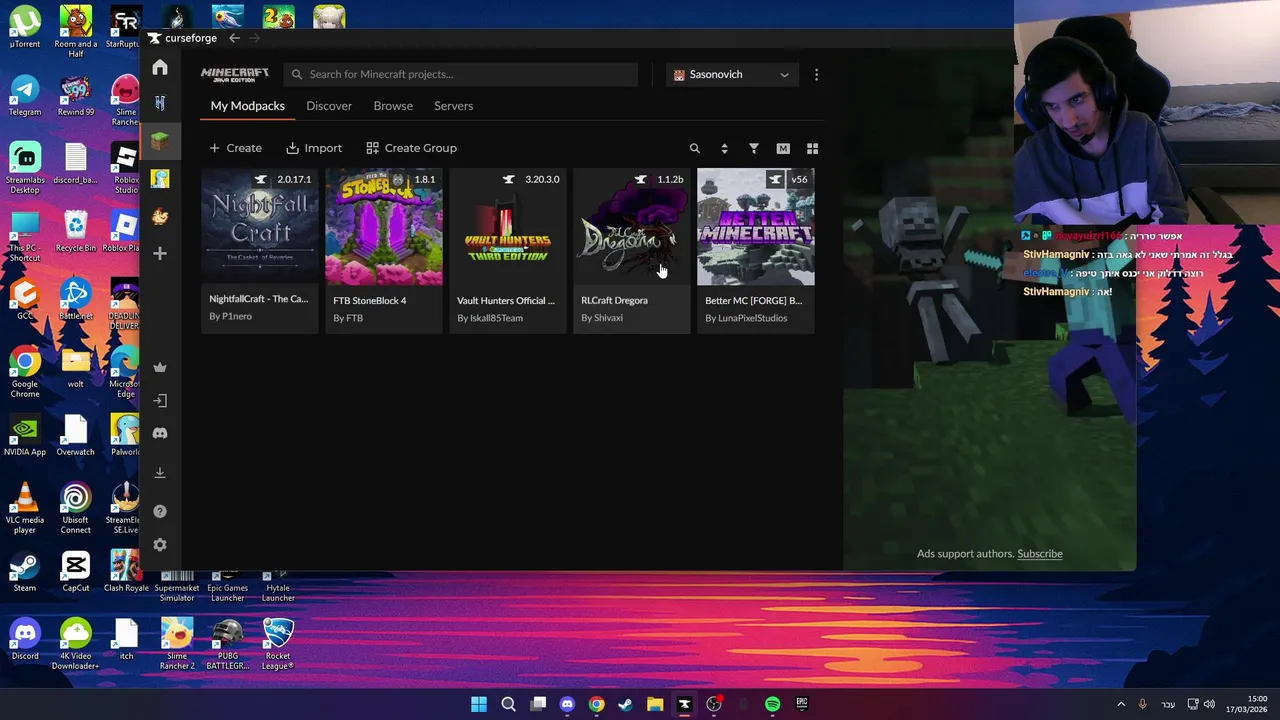Open Rocket League desktop shortcut

point(278,644)
